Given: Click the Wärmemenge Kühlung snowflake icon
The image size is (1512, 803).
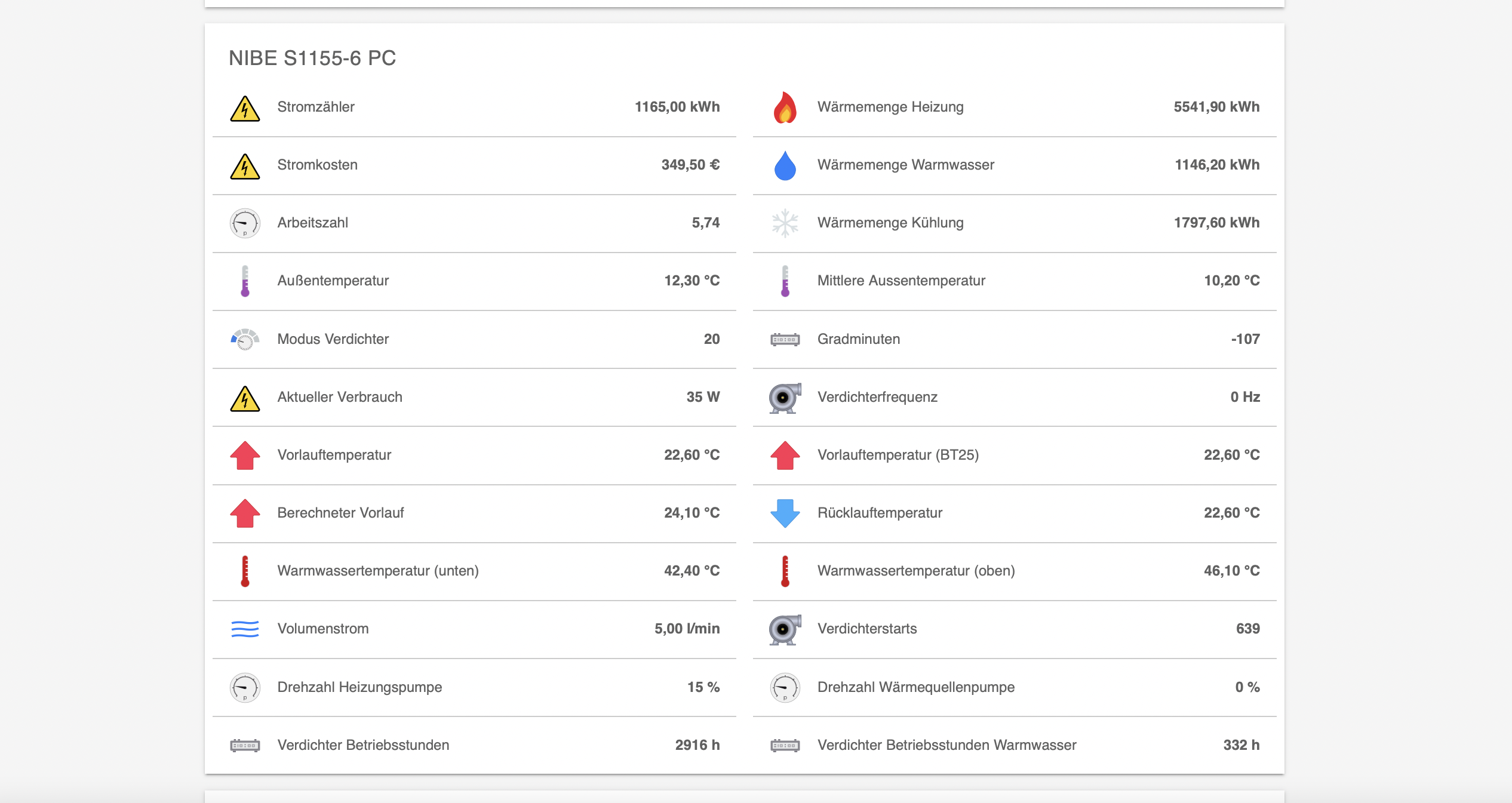Looking at the screenshot, I should coord(785,223).
